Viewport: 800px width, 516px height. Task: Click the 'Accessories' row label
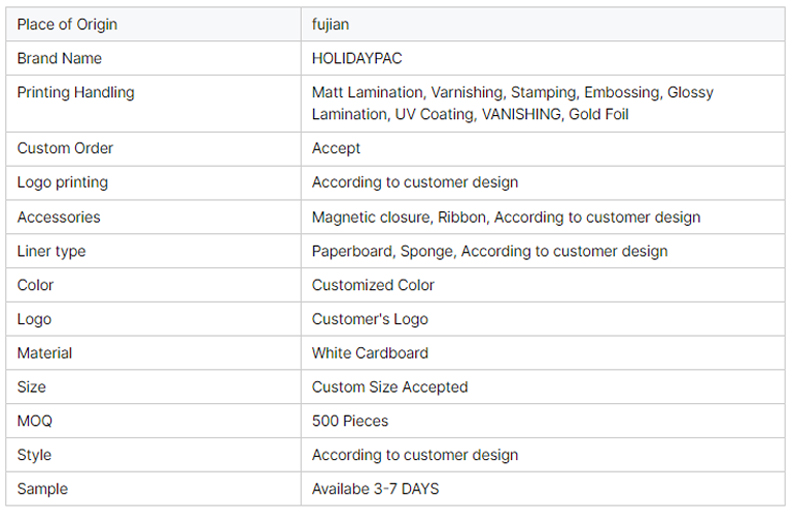pos(59,217)
